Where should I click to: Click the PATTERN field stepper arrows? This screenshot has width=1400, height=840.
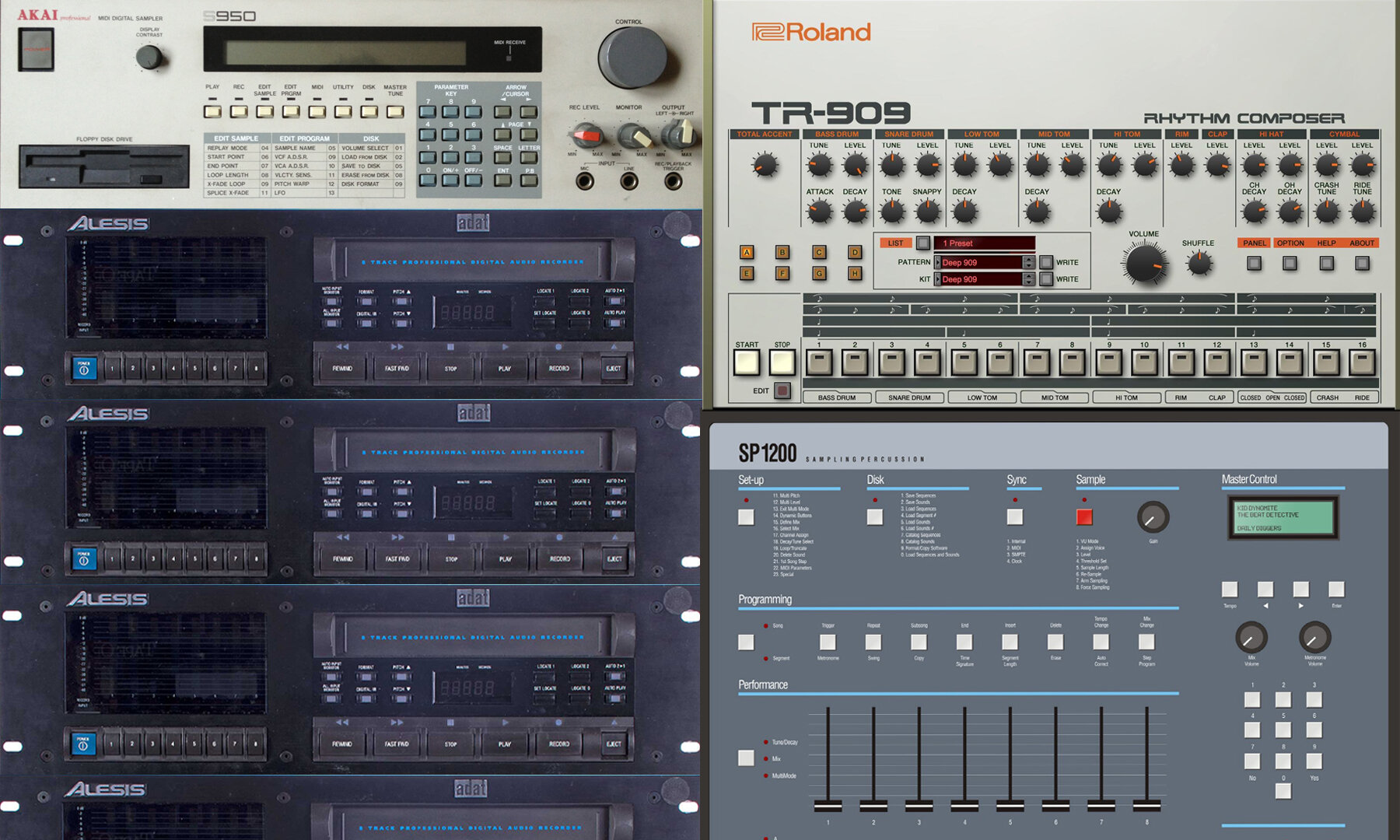pos(1029,262)
